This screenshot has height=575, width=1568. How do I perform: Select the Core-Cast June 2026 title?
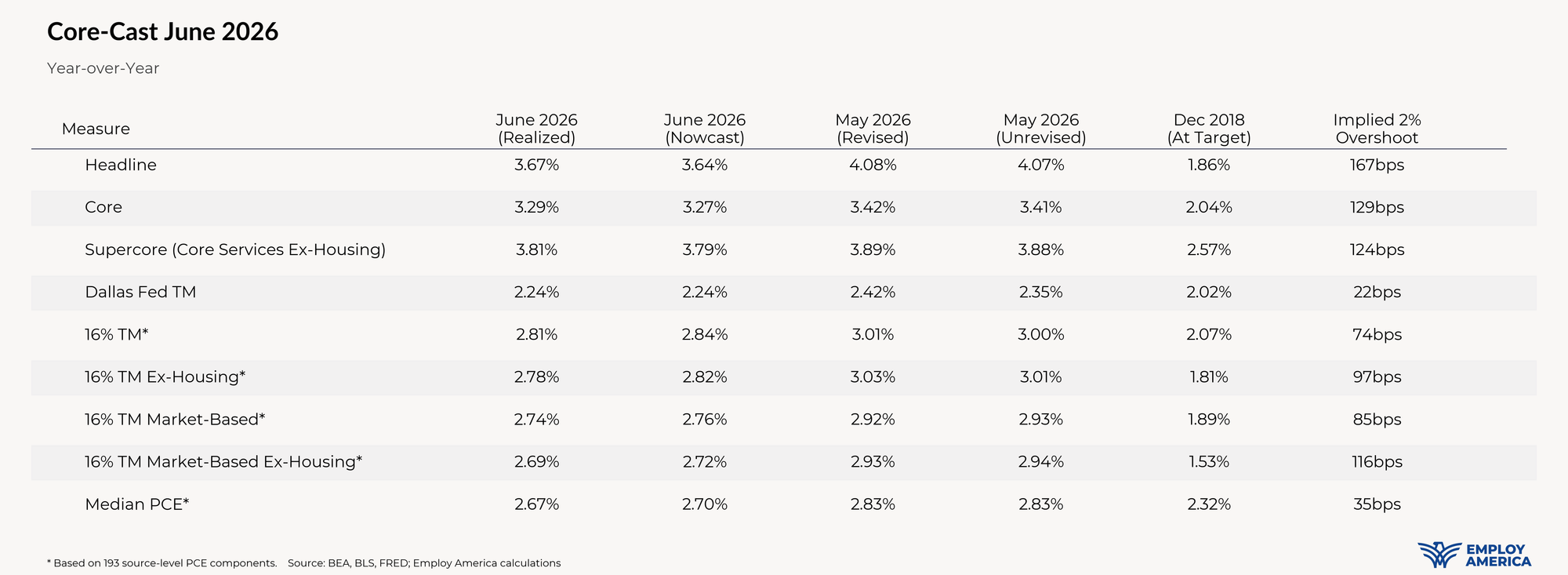coord(163,31)
